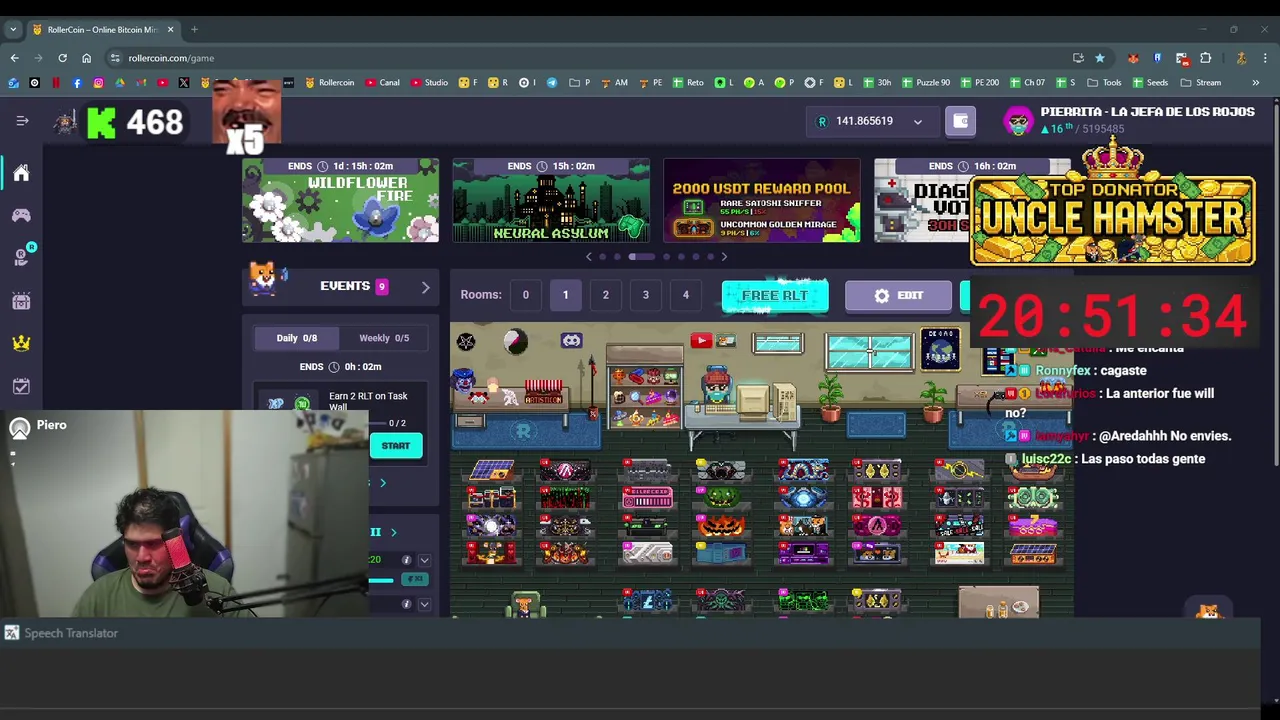Open a new browser tab
The image size is (1280, 720).
pos(194,29)
